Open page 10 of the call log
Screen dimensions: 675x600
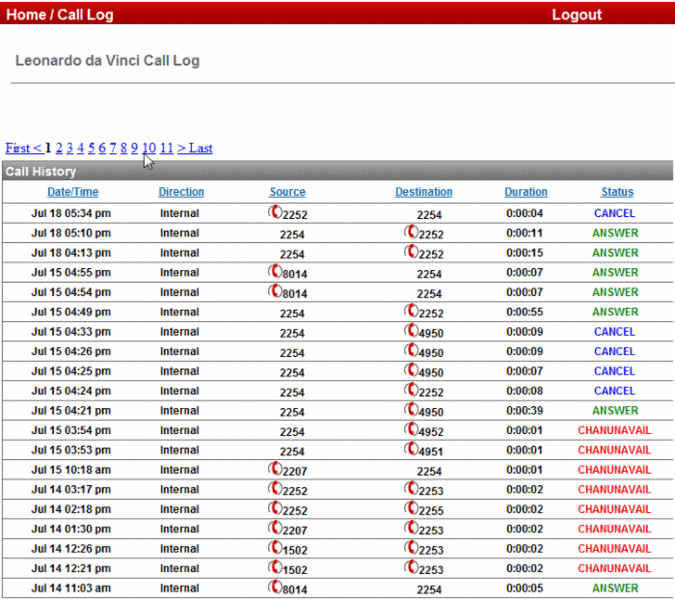148,148
